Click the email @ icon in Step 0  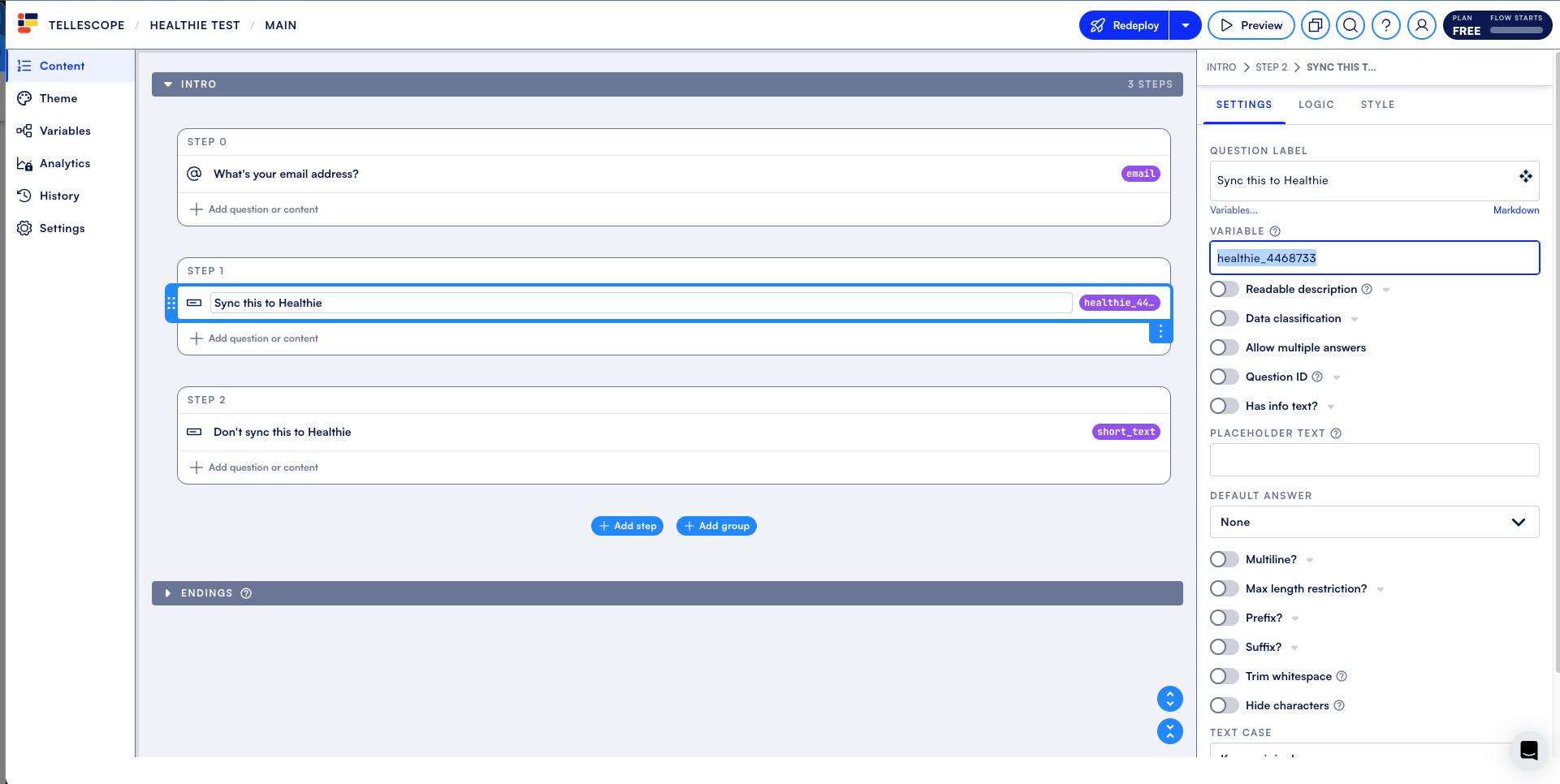pos(194,174)
